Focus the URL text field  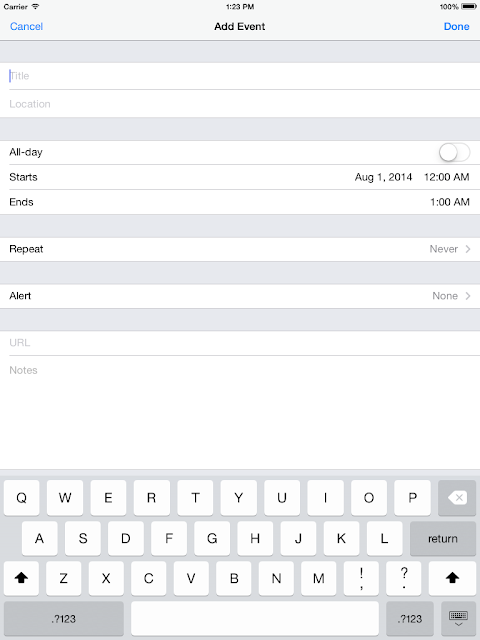240,343
